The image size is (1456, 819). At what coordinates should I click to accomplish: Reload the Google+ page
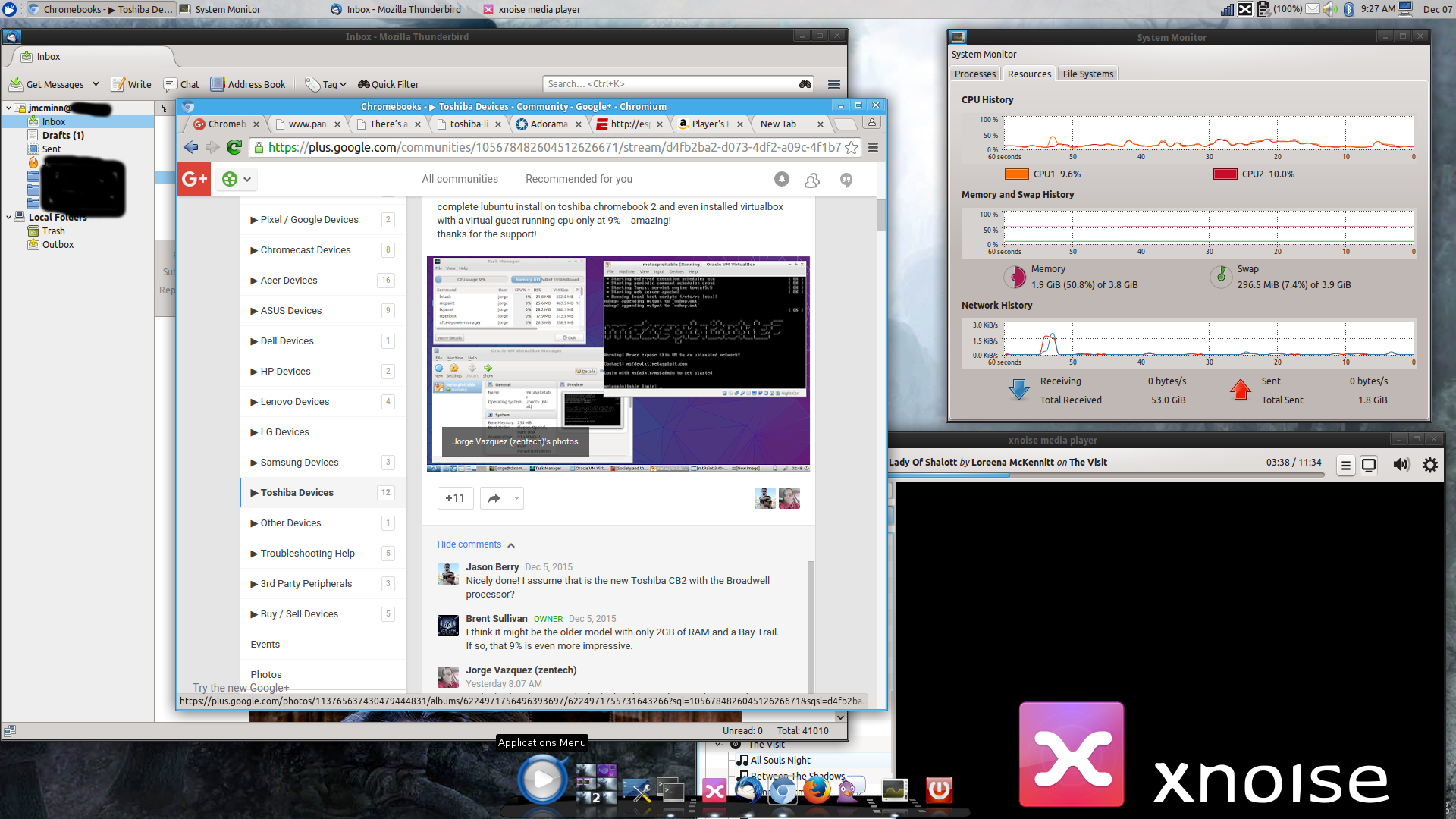(234, 147)
